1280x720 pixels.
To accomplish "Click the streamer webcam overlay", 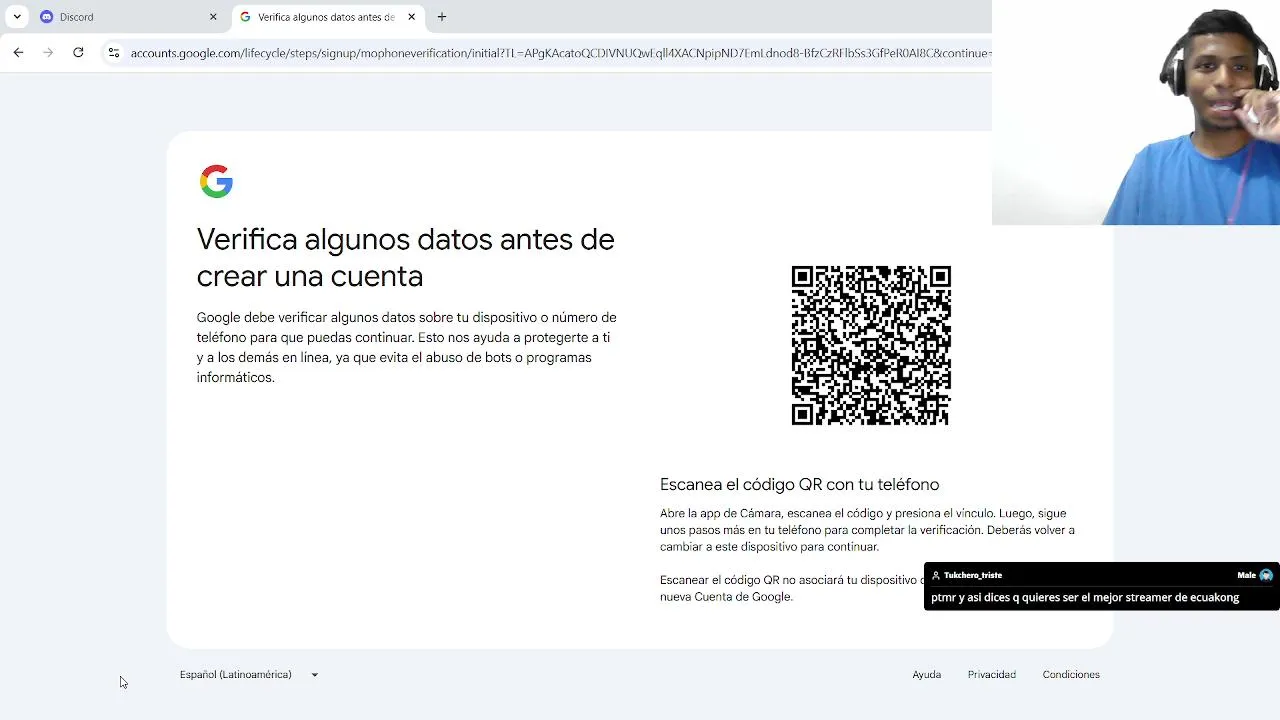I will coord(1136,112).
